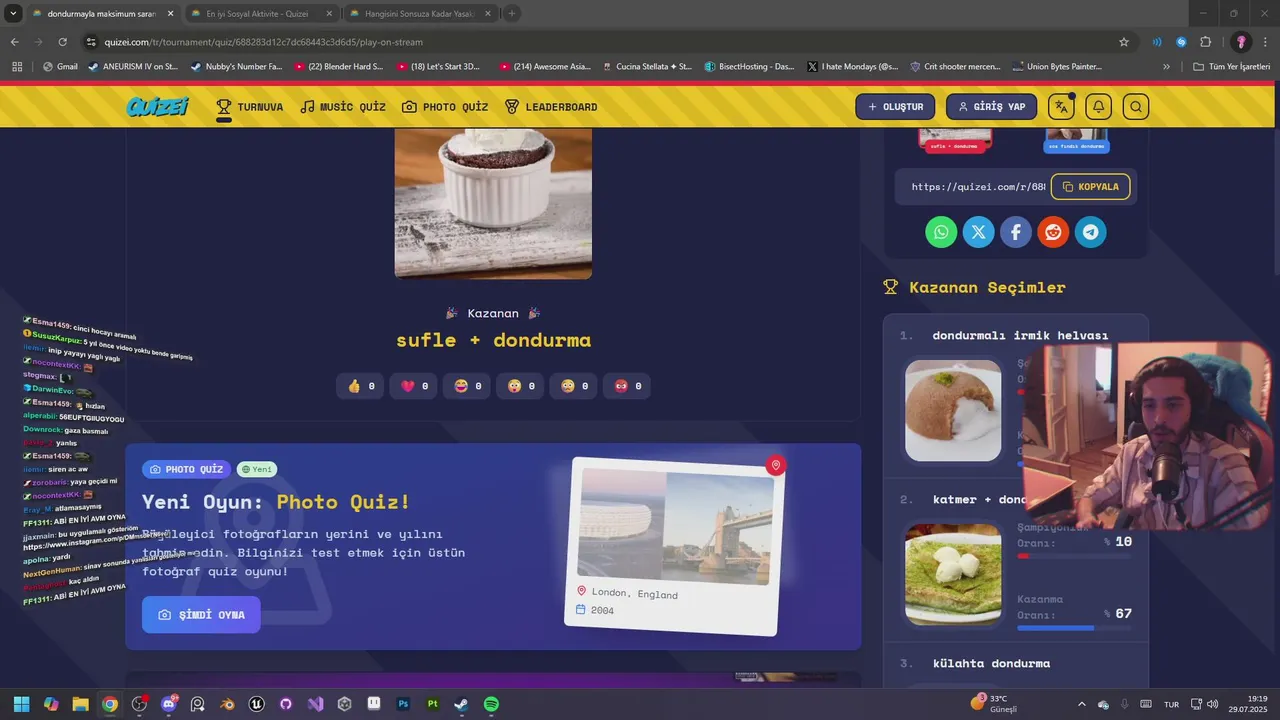Open a new browser tab
The width and height of the screenshot is (1280, 720).
pos(512,14)
